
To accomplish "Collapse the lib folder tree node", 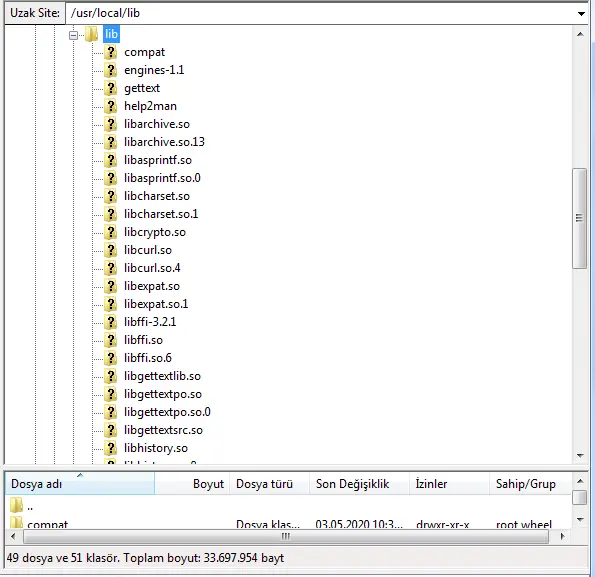I will [73, 35].
